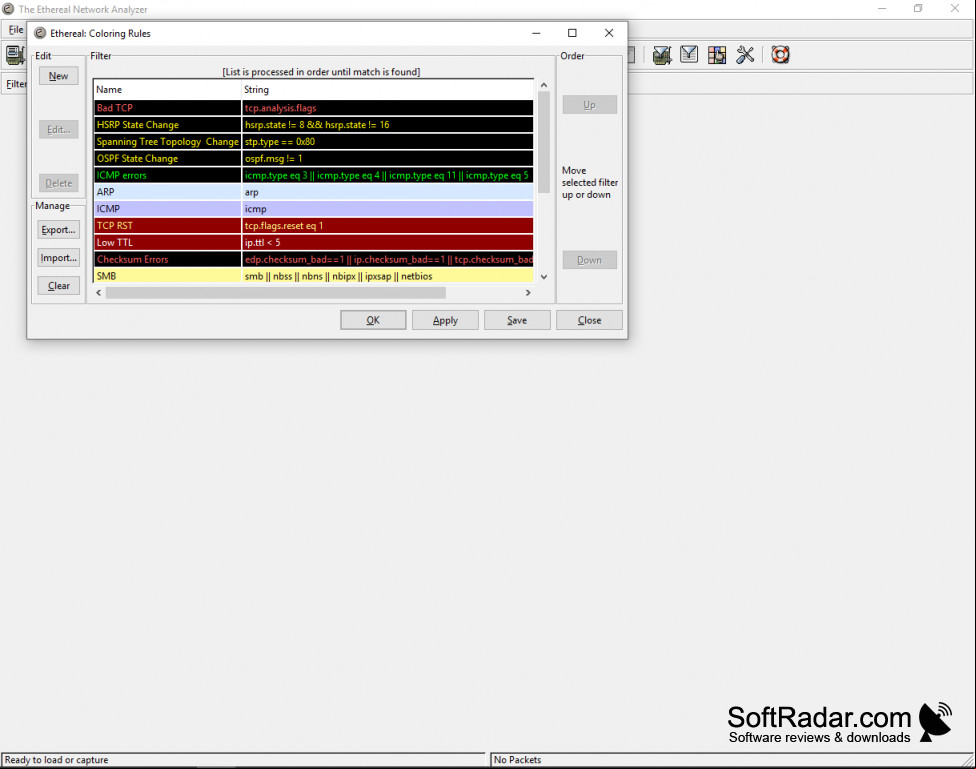This screenshot has width=976, height=769.
Task: Click the lifebuoy help icon
Action: pyautogui.click(x=780, y=55)
